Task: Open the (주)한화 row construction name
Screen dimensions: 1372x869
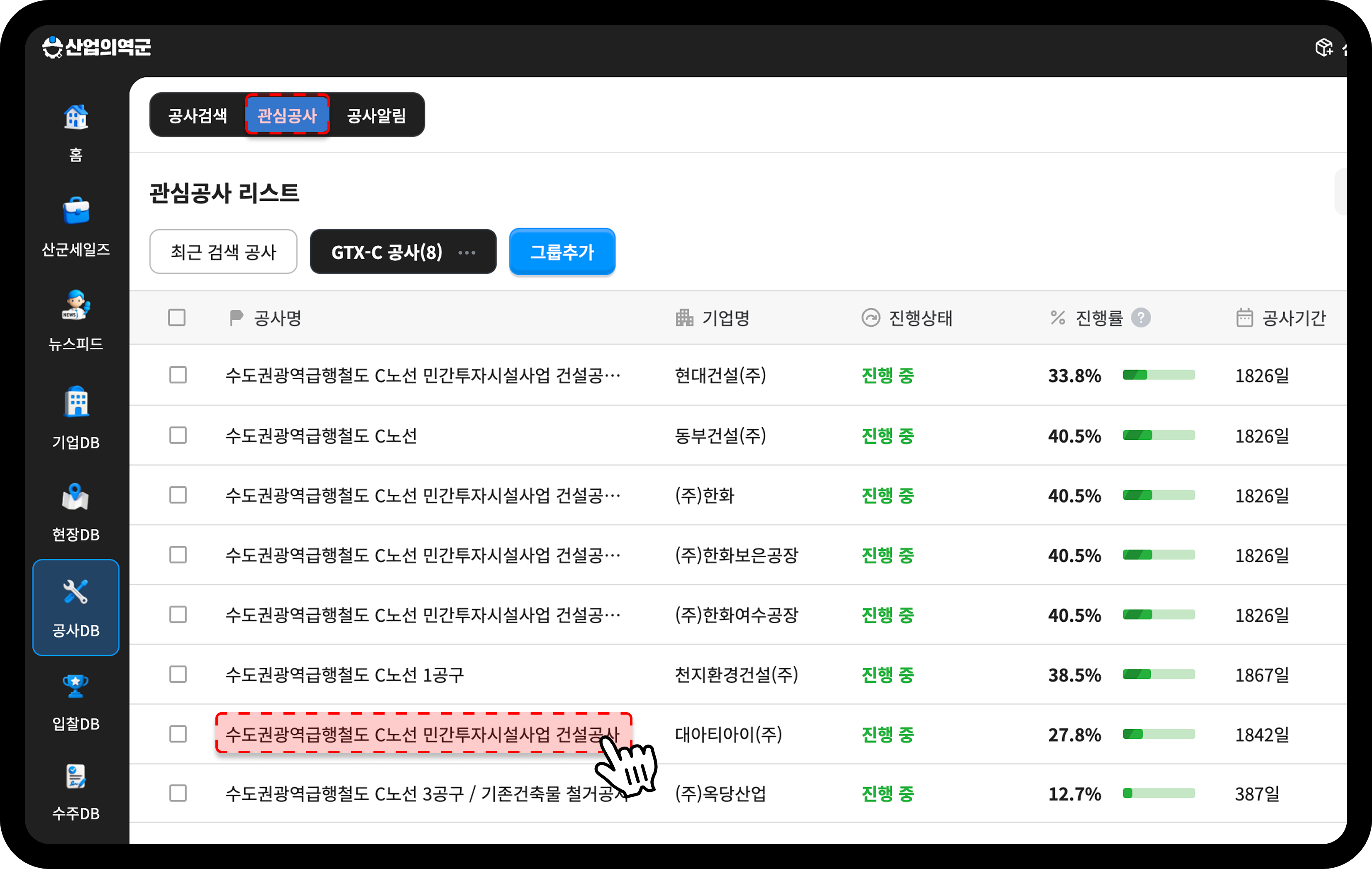Action: point(423,496)
